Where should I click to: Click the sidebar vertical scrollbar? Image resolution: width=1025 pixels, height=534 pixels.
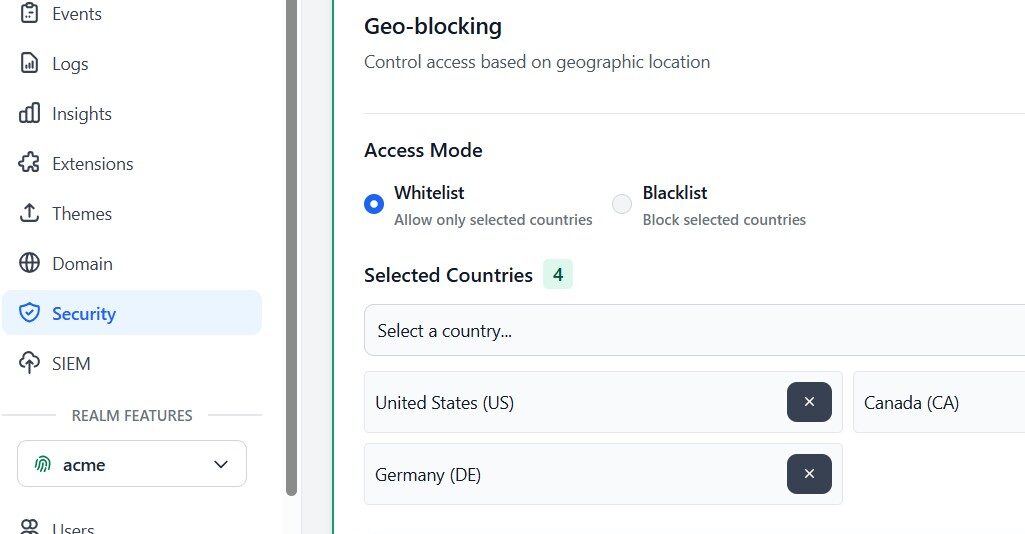(291, 250)
